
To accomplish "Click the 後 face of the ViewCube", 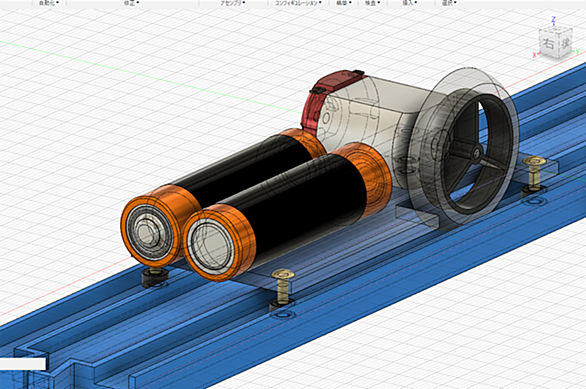I will tap(565, 43).
